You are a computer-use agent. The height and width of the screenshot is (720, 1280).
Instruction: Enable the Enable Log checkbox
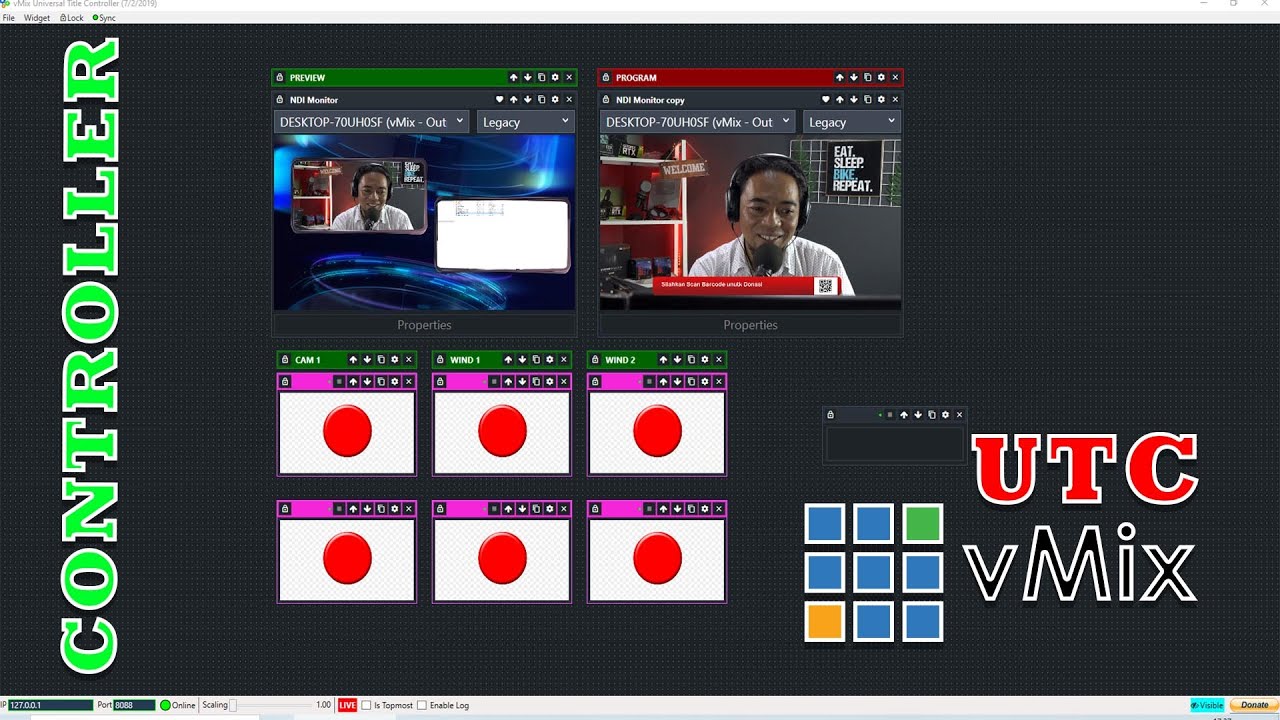(x=421, y=705)
